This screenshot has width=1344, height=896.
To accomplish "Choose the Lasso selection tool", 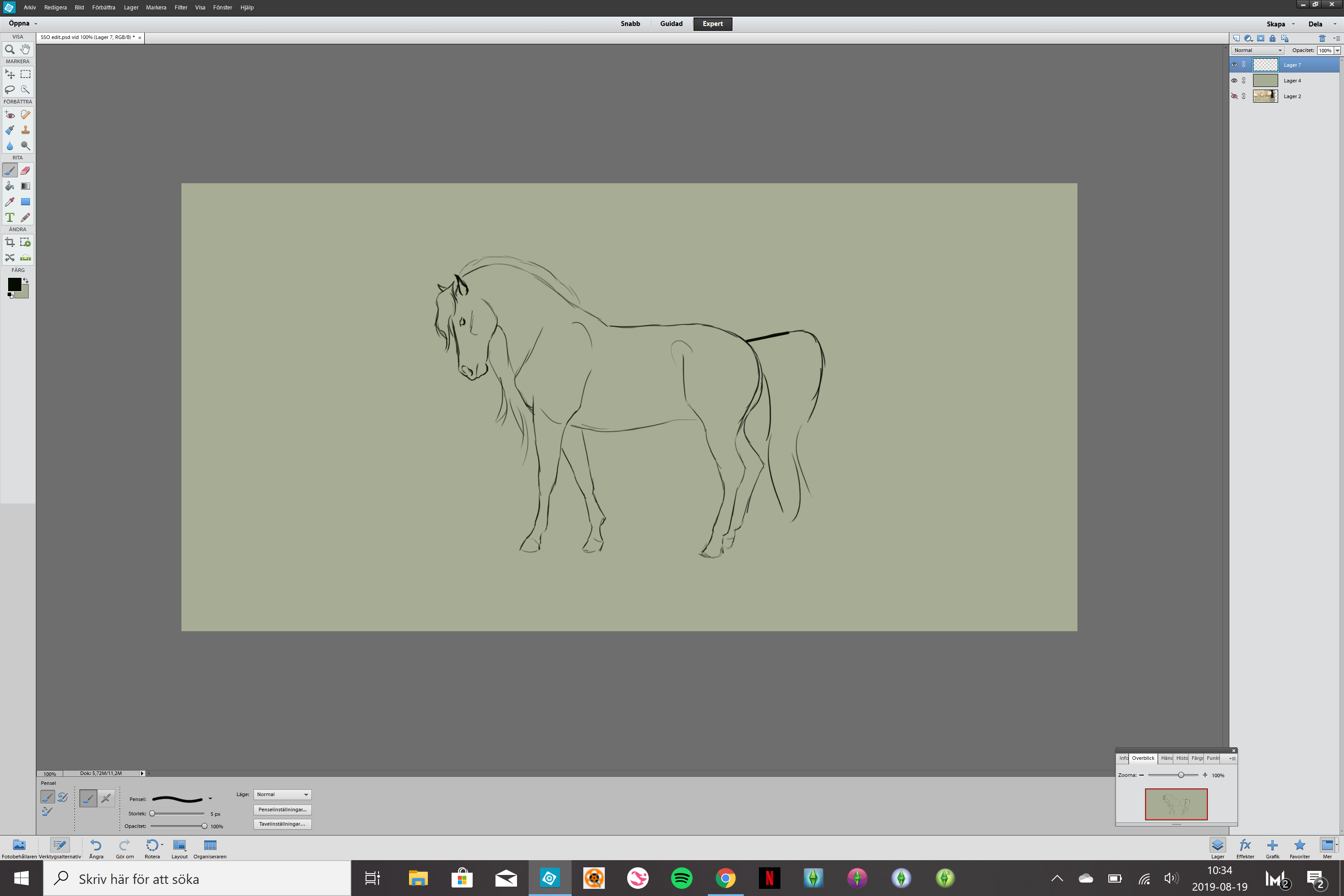I will tap(10, 90).
